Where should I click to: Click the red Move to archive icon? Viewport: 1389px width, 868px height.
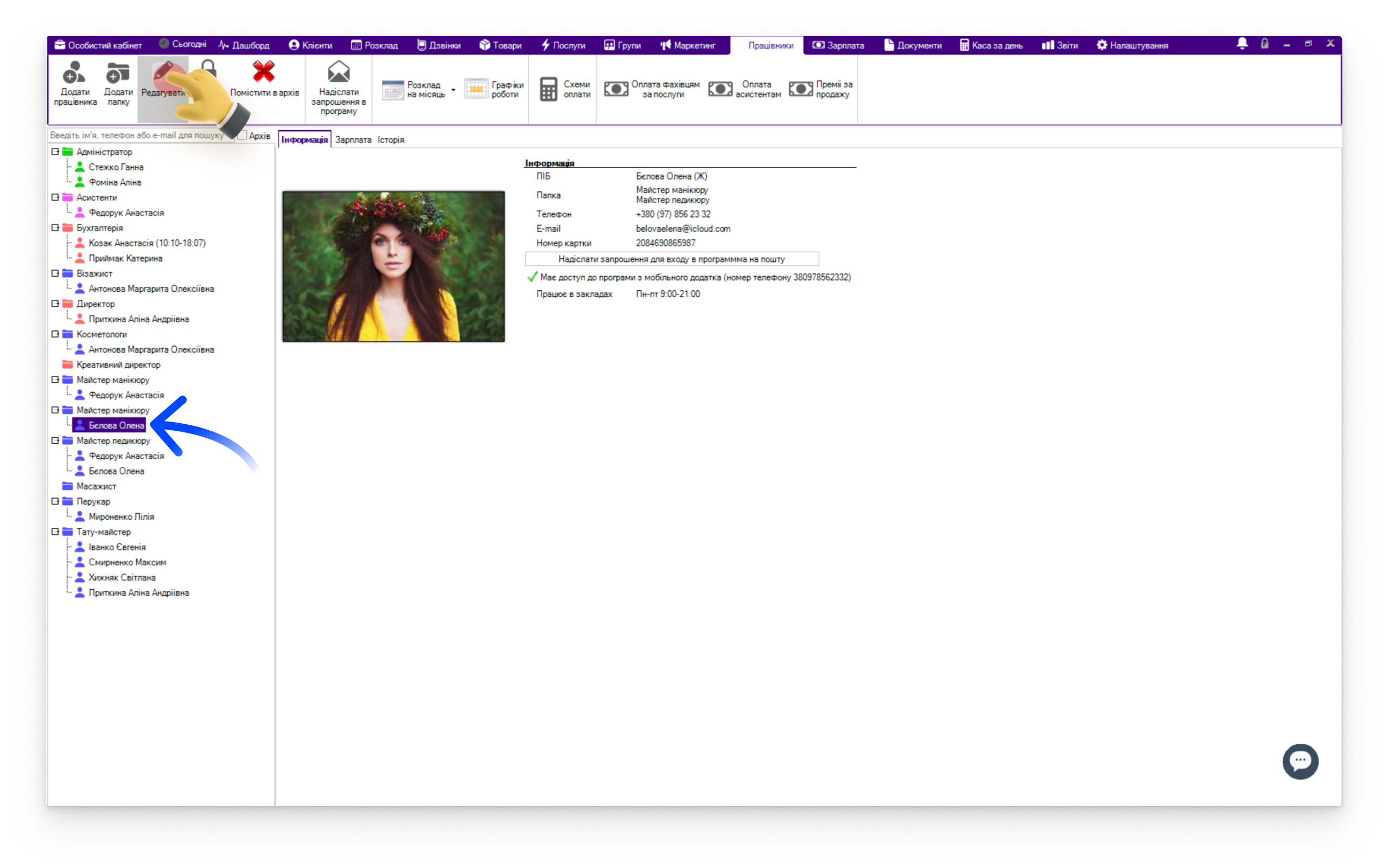[x=264, y=72]
